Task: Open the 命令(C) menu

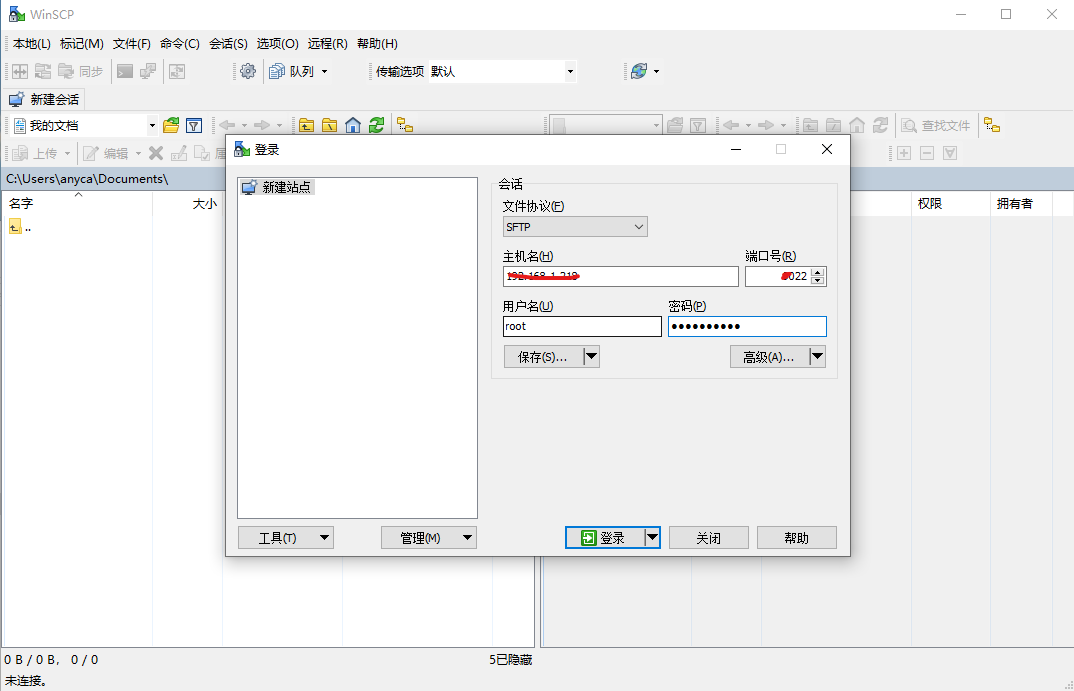Action: (179, 44)
